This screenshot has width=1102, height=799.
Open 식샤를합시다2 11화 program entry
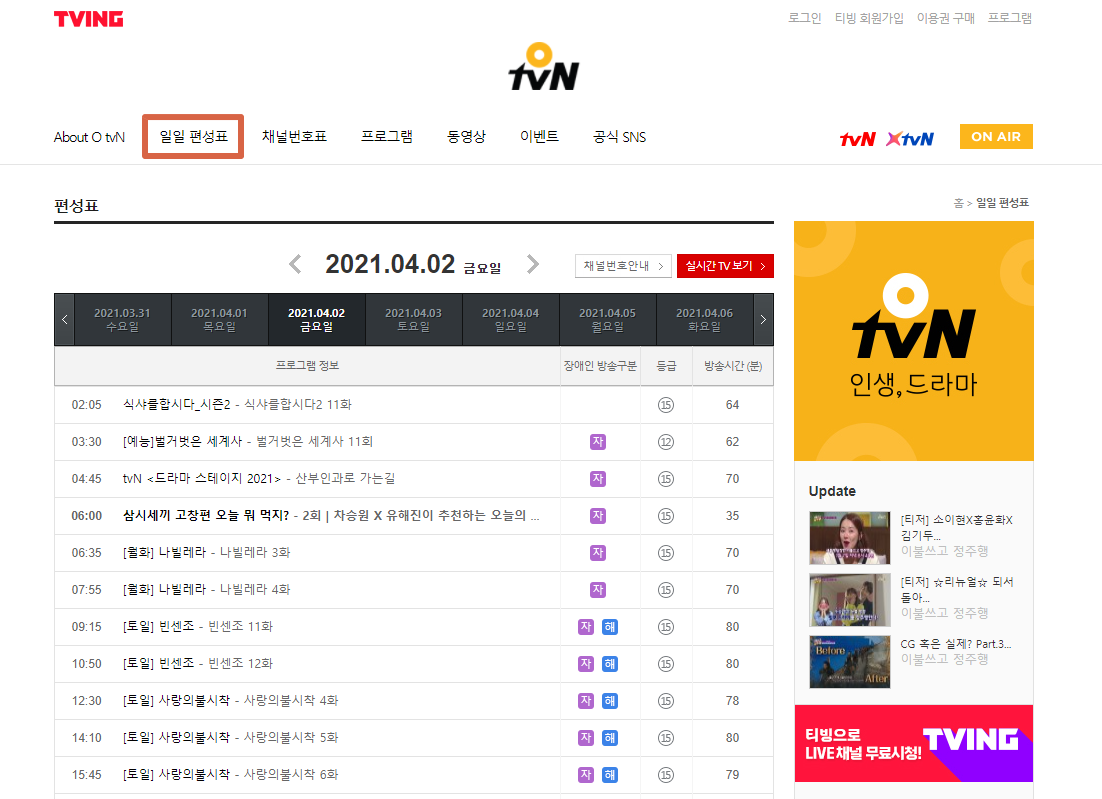(x=238, y=405)
